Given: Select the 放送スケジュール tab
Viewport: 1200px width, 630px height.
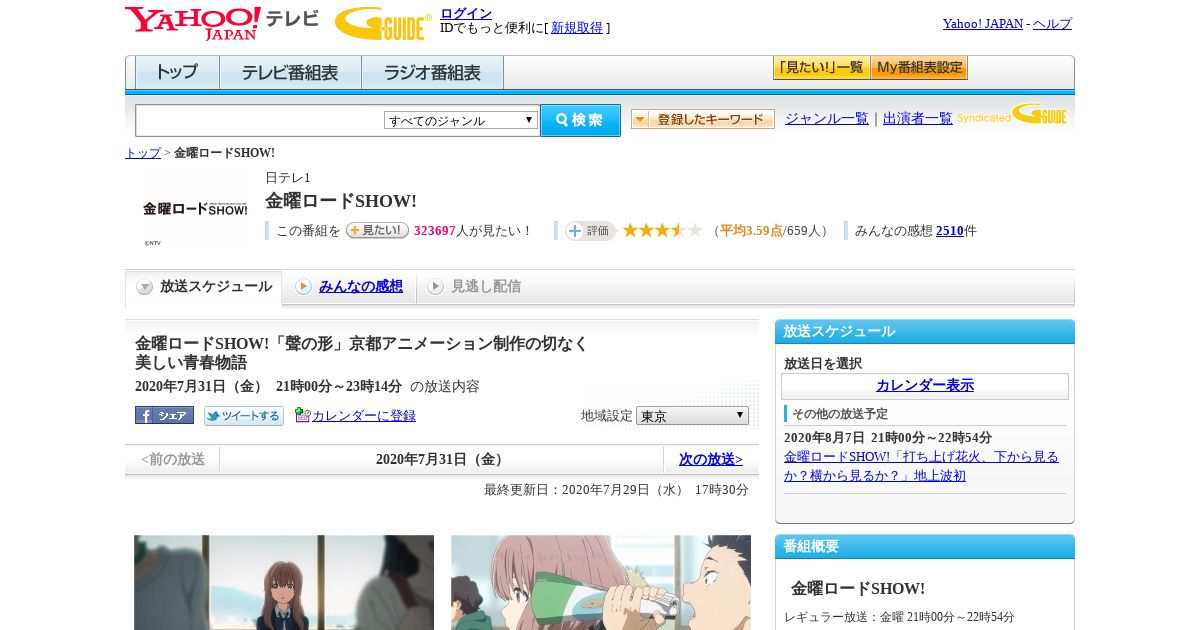Looking at the screenshot, I should [204, 287].
